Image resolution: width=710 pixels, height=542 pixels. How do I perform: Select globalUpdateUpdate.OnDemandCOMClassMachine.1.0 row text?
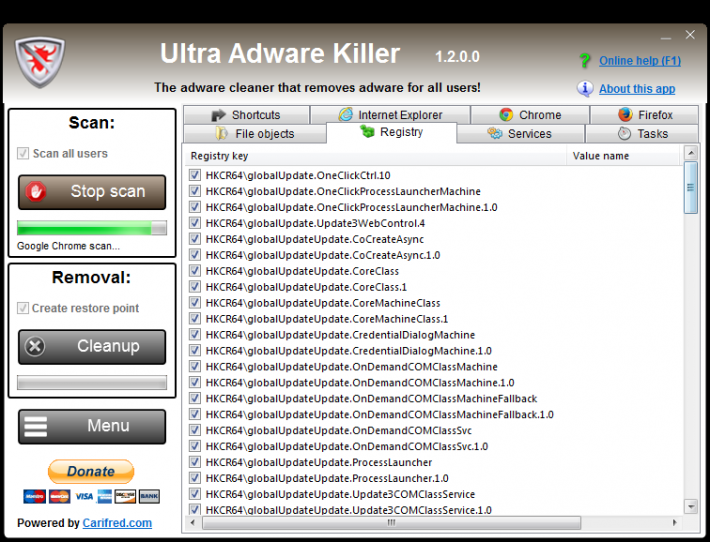pos(360,383)
